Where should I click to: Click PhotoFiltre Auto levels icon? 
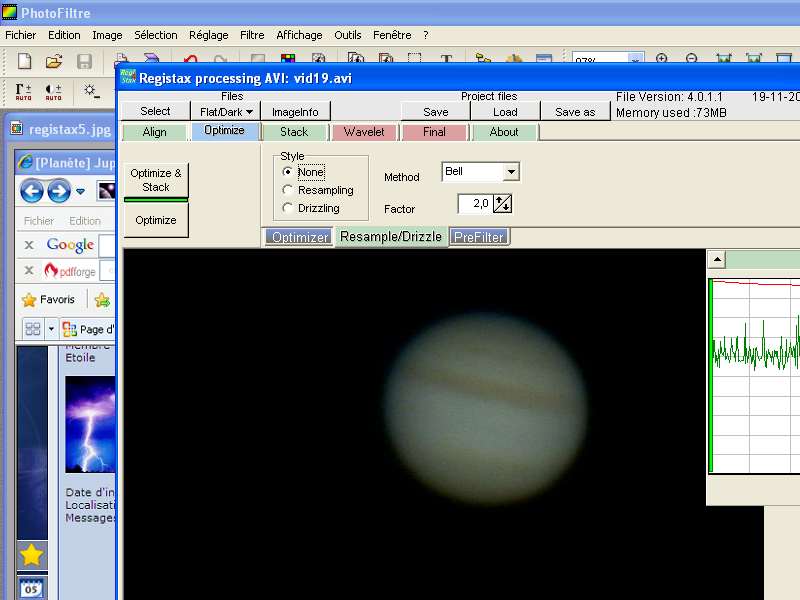click(23, 92)
